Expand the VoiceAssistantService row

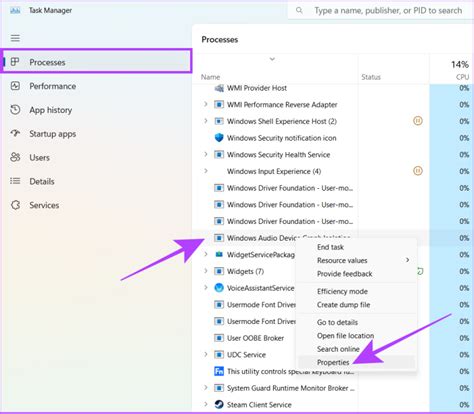(206, 287)
